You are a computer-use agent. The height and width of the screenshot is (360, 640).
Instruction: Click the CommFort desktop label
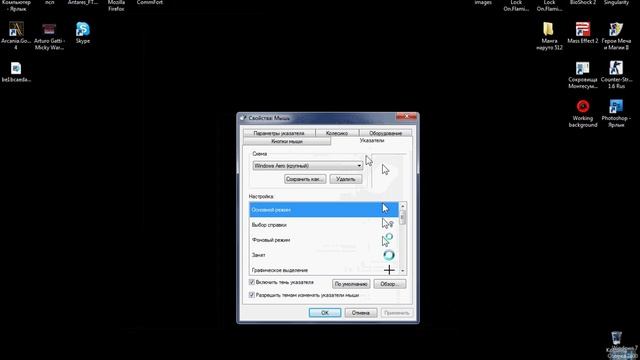(x=149, y=2)
